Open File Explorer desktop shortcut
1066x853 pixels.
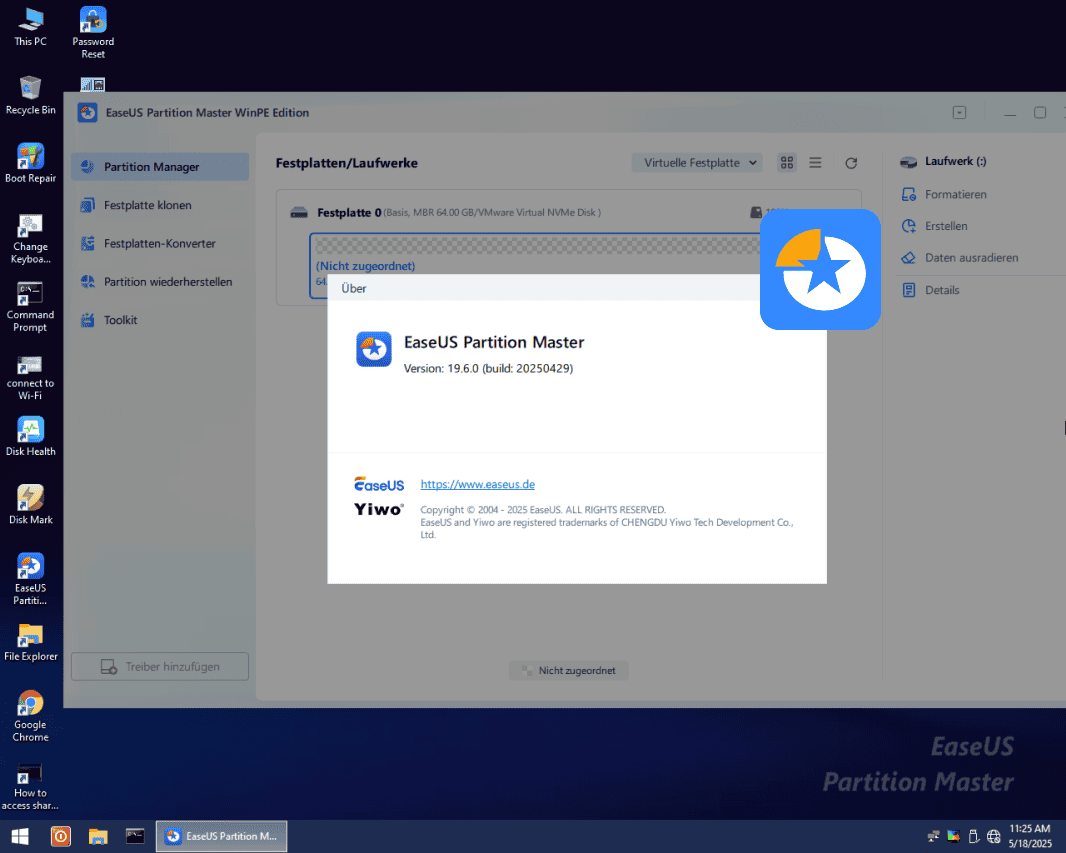point(31,642)
